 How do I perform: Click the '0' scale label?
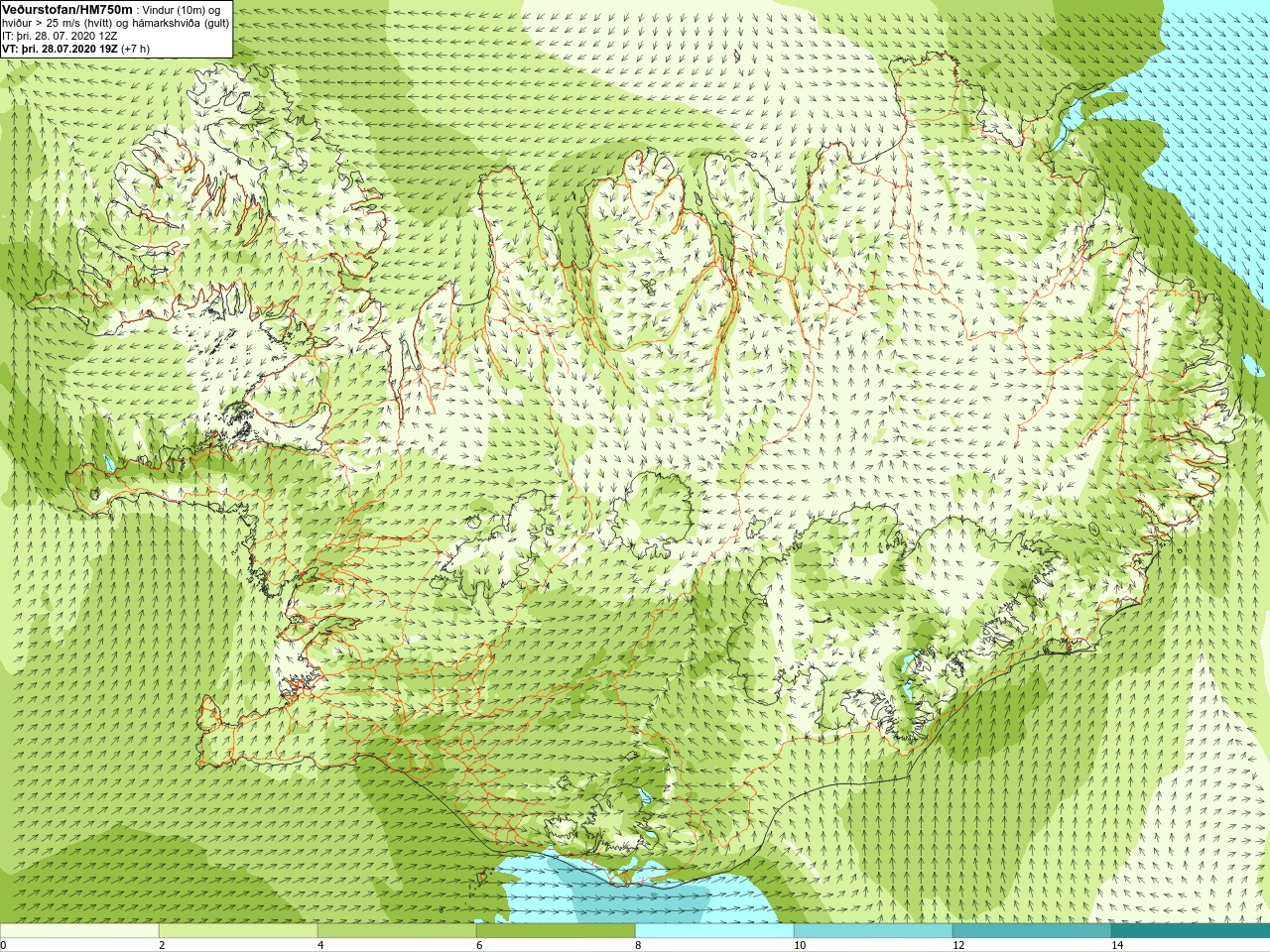tap(3, 945)
